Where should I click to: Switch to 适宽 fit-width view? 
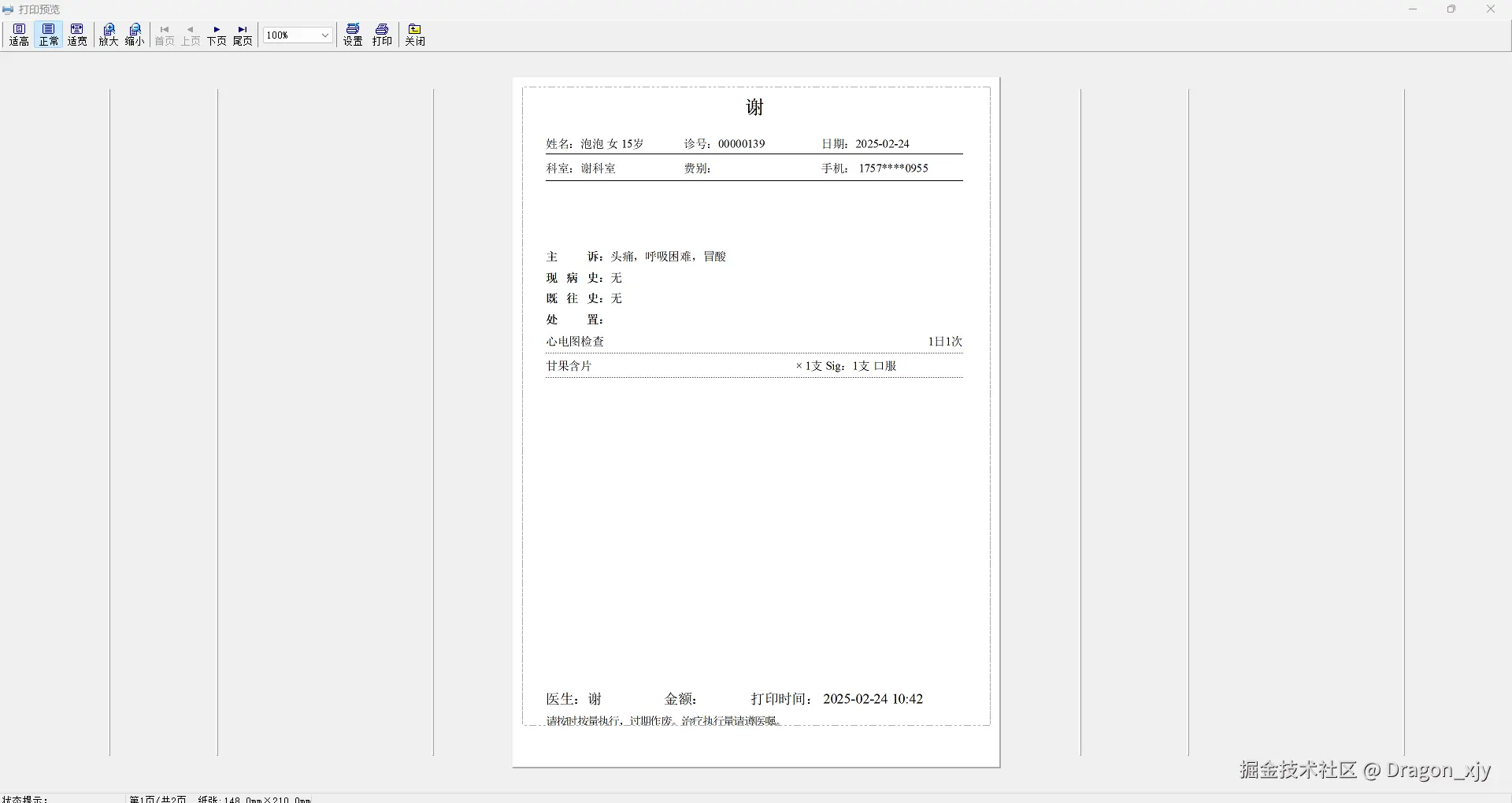(77, 35)
